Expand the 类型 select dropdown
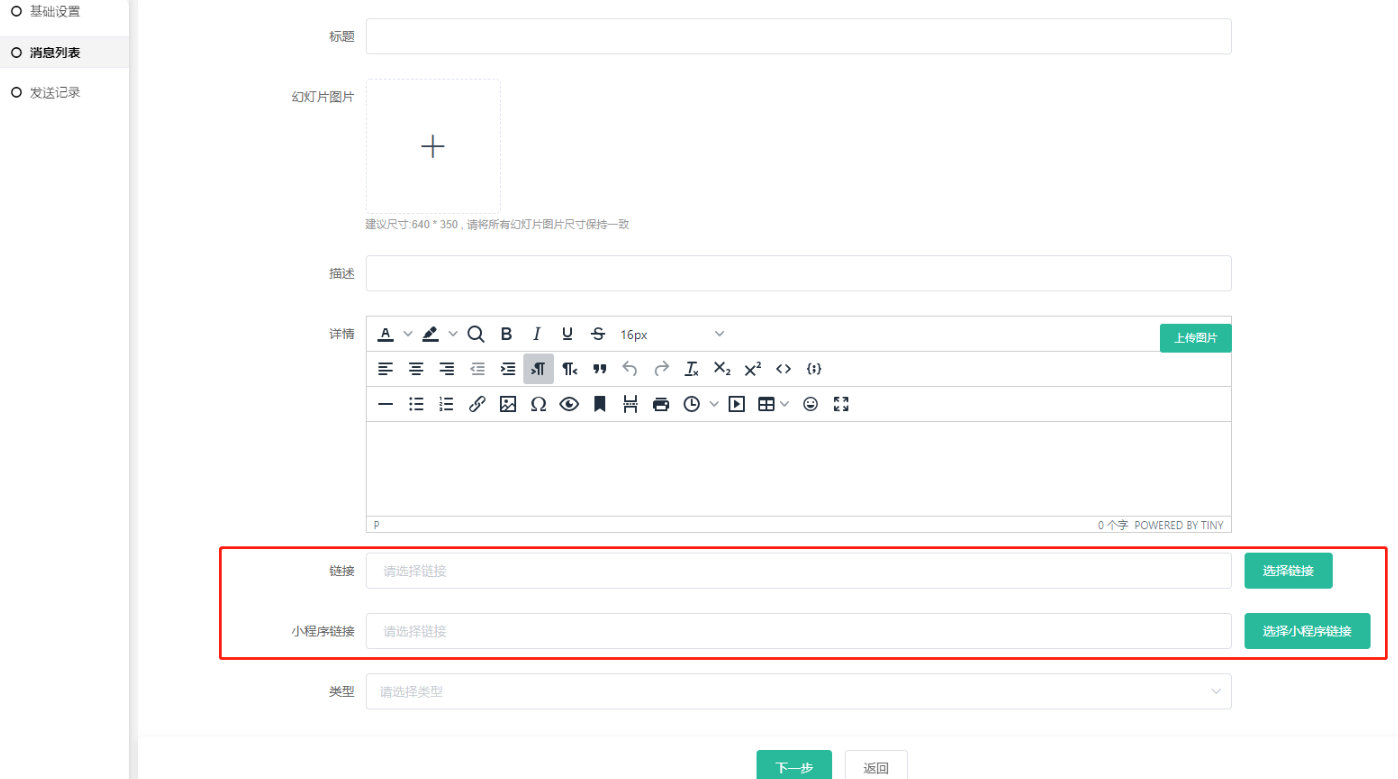 (x=798, y=691)
